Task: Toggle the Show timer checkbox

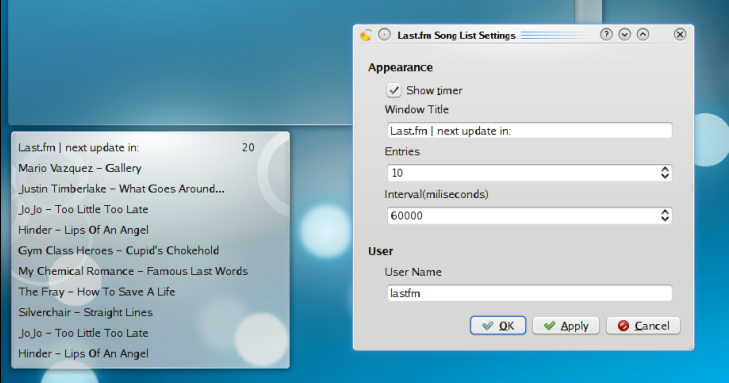Action: 394,90
